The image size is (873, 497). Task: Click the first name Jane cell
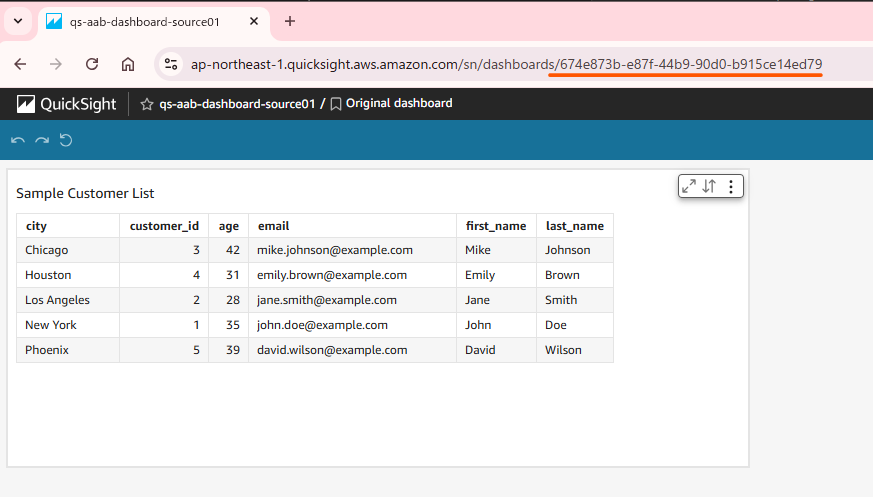(496, 300)
